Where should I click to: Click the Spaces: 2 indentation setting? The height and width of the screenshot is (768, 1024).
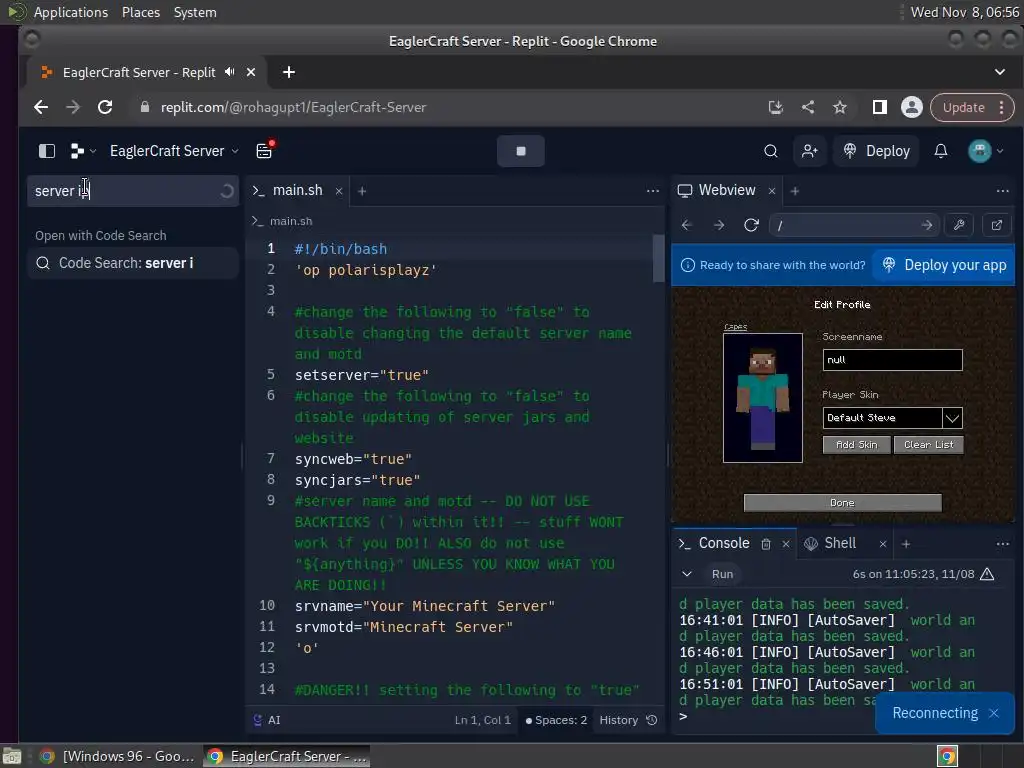[x=556, y=720]
